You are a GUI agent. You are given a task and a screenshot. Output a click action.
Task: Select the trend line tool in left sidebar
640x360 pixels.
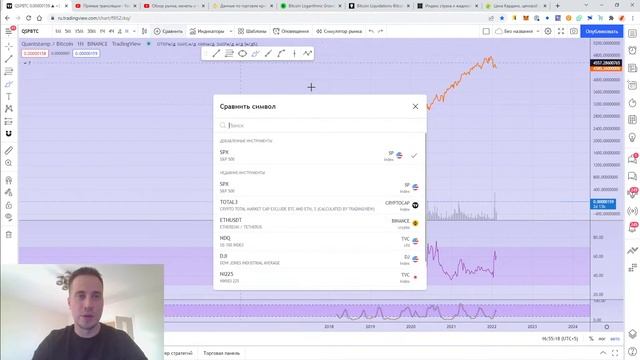coord(9,59)
